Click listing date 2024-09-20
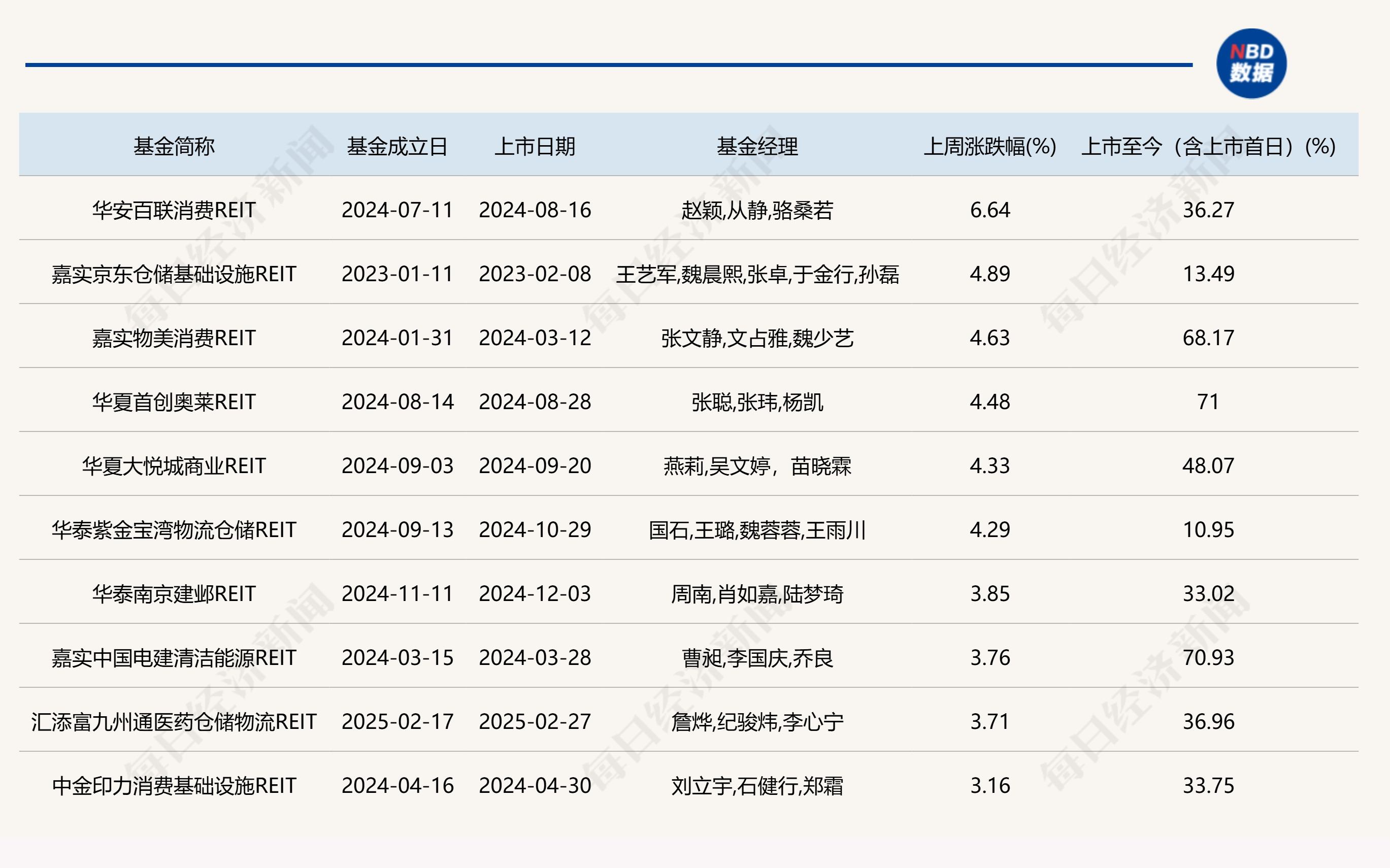Image resolution: width=1390 pixels, height=868 pixels. [535, 465]
